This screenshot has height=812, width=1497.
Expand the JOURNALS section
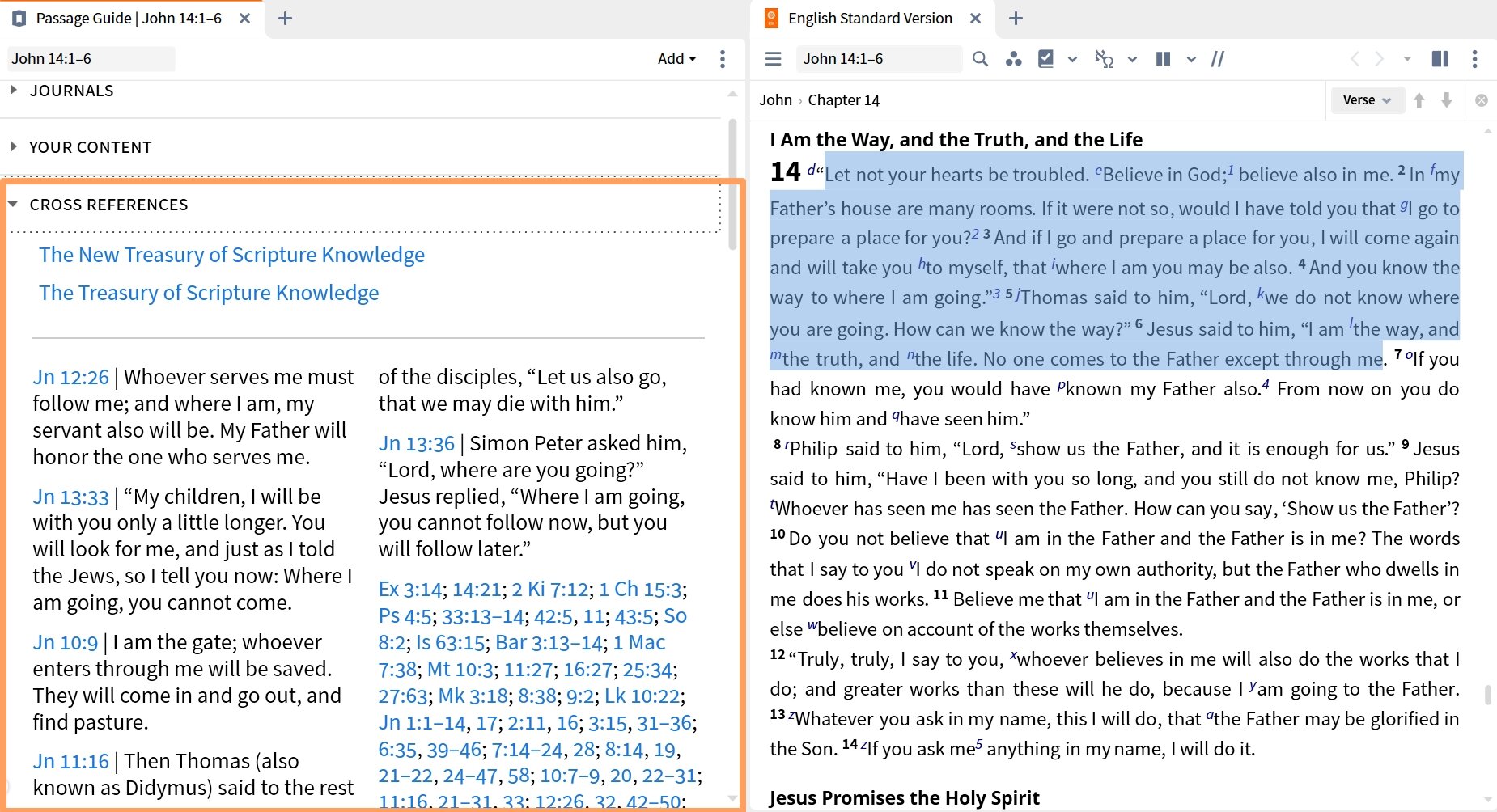(x=13, y=90)
